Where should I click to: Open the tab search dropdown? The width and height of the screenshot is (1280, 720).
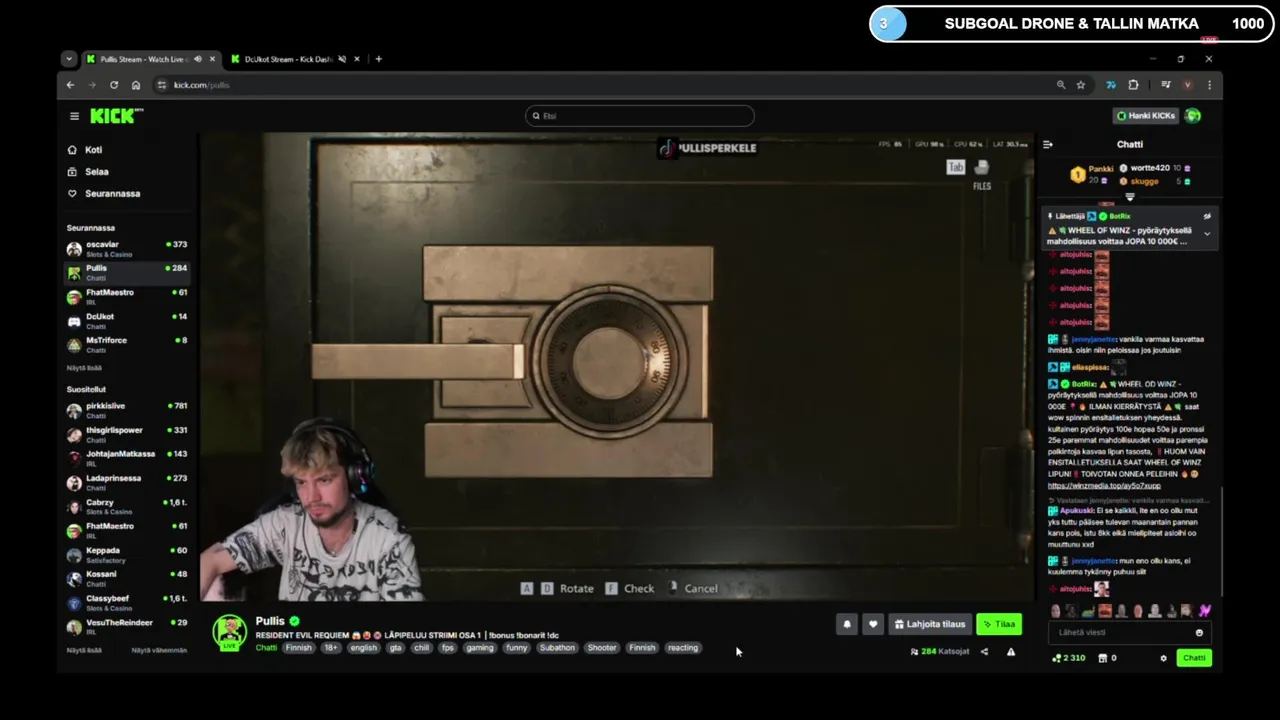[x=69, y=59]
